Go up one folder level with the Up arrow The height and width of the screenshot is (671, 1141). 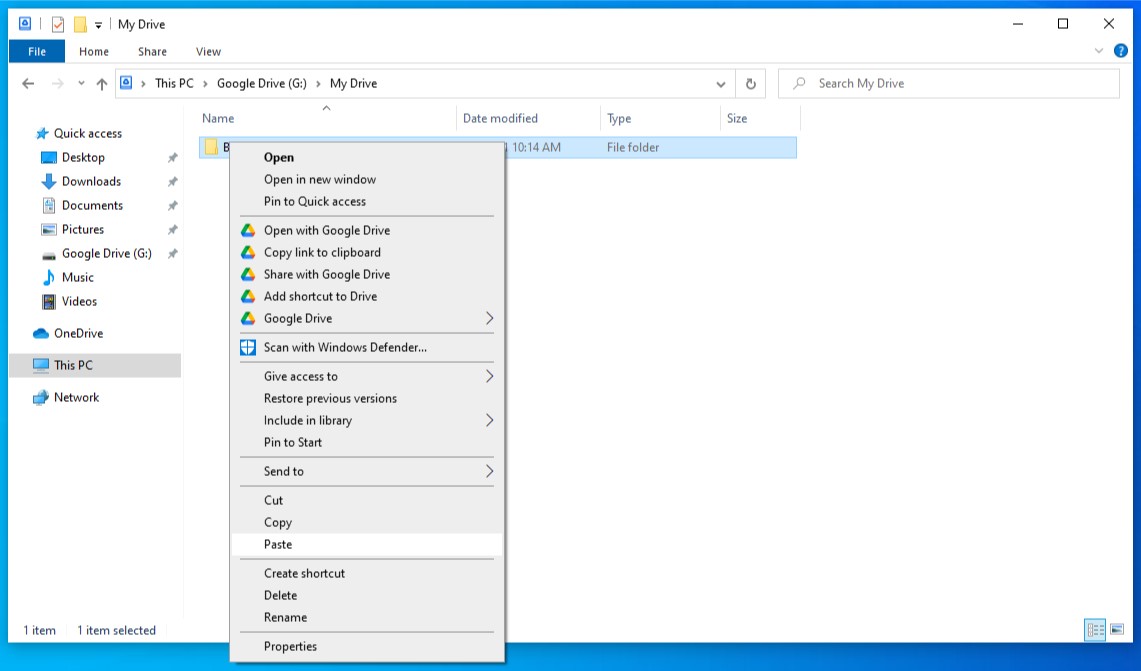tap(102, 84)
